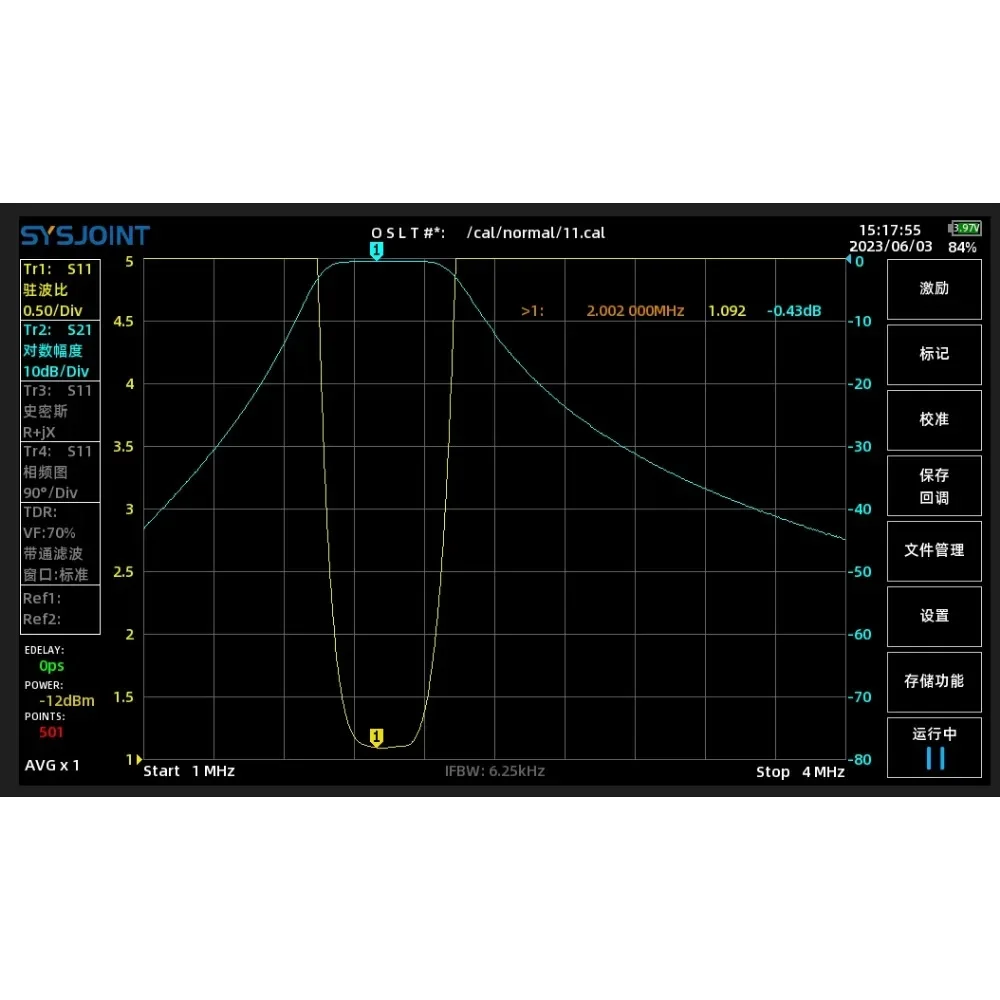The width and height of the screenshot is (1000, 1000).
Task: Tap the POWER -12dBm value
Action: 66,700
